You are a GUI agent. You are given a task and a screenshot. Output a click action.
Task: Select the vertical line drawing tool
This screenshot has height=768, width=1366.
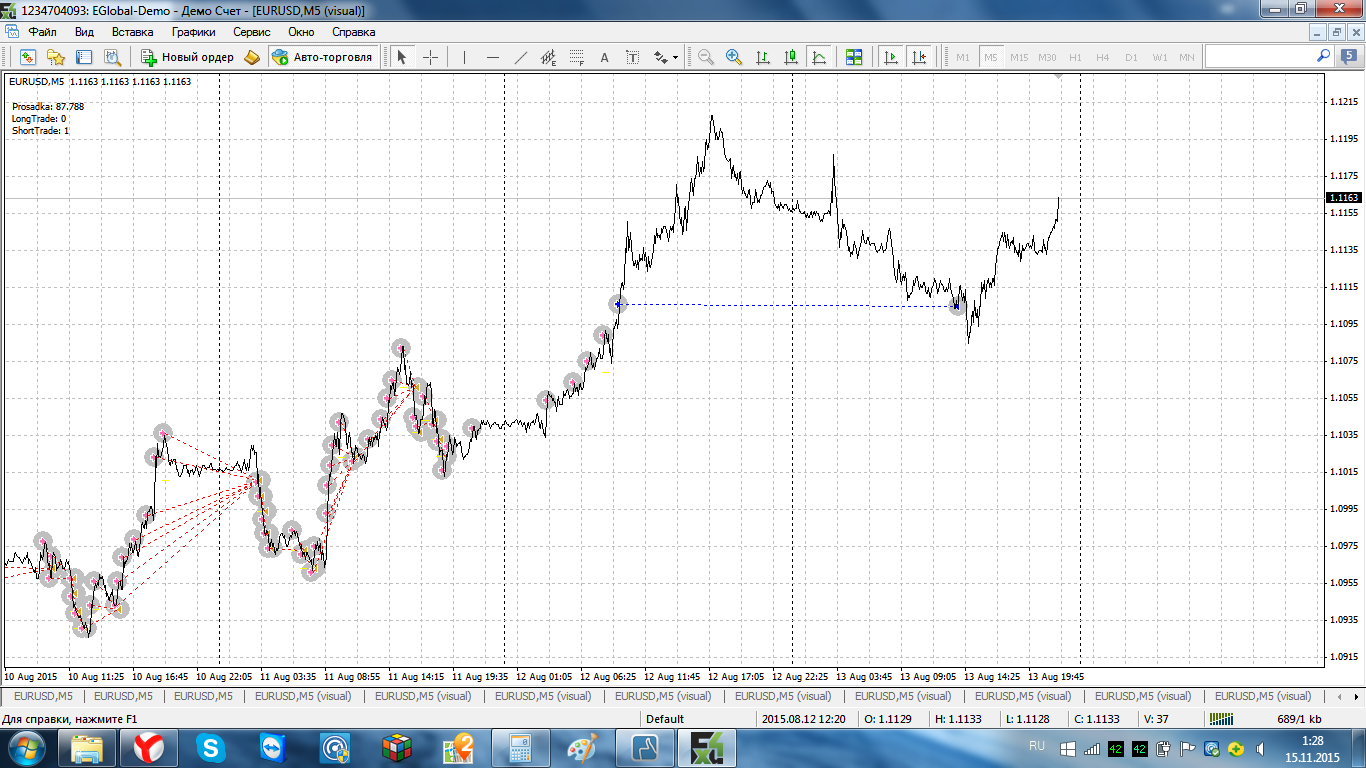point(464,57)
